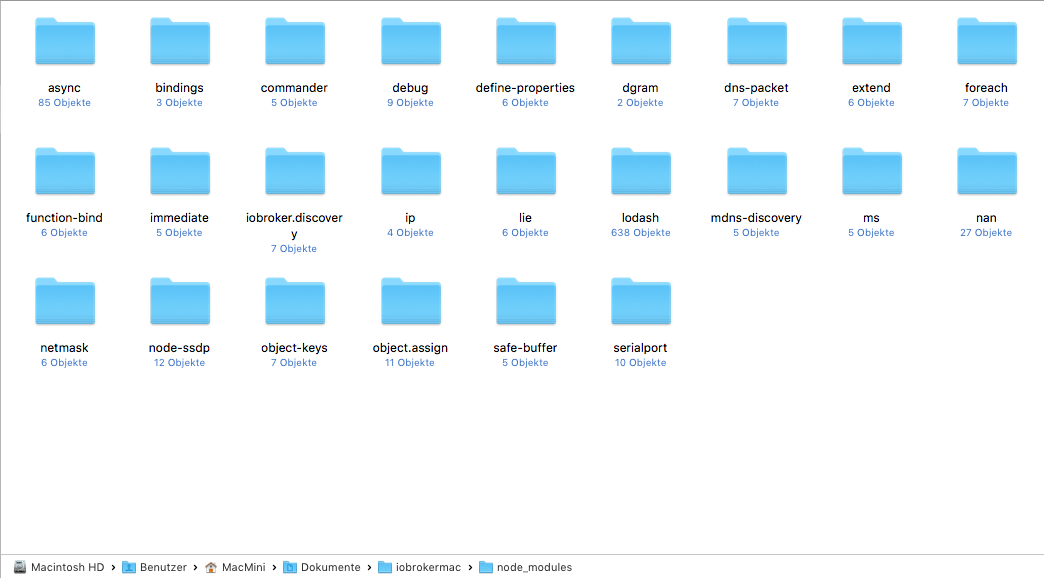Pick the foreach folder icon
1044x578 pixels.
tap(987, 41)
